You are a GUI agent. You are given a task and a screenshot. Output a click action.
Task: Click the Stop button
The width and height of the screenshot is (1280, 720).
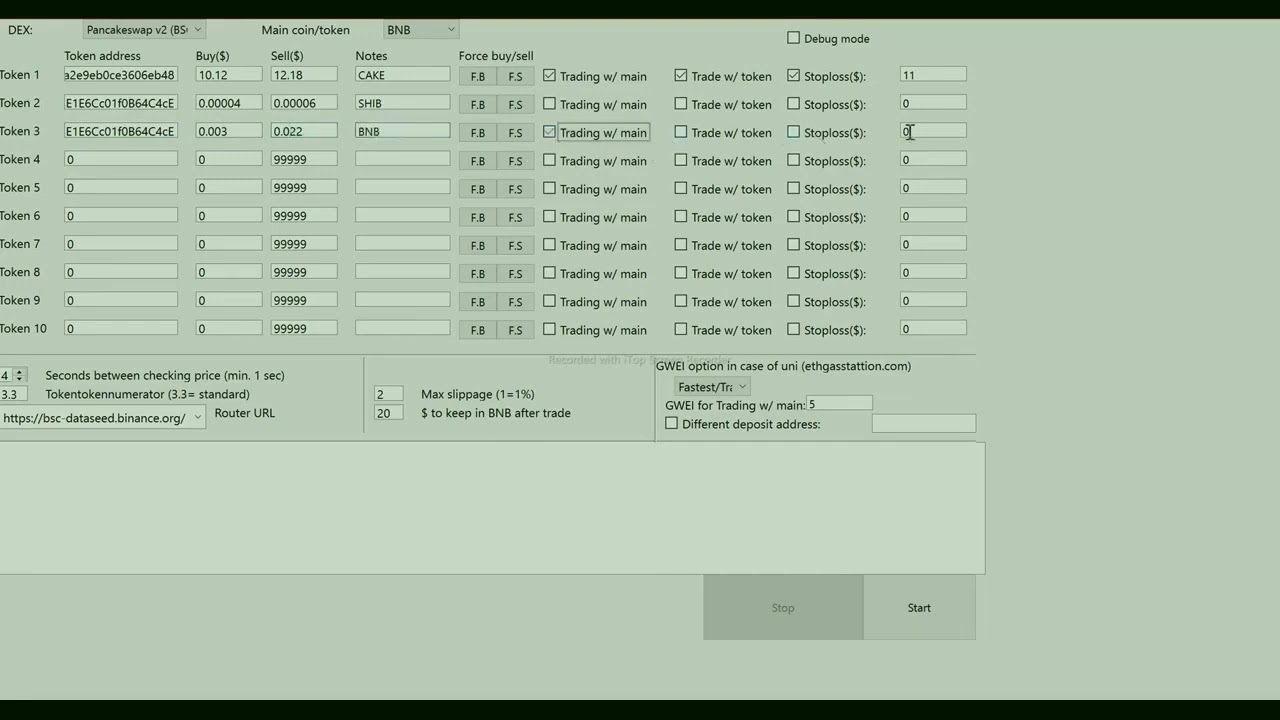(783, 607)
